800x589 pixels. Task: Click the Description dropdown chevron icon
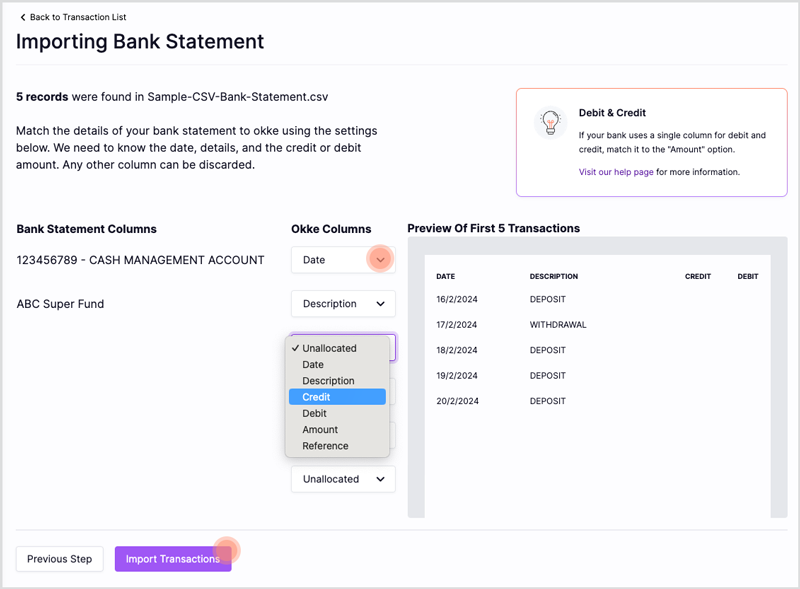click(x=380, y=304)
